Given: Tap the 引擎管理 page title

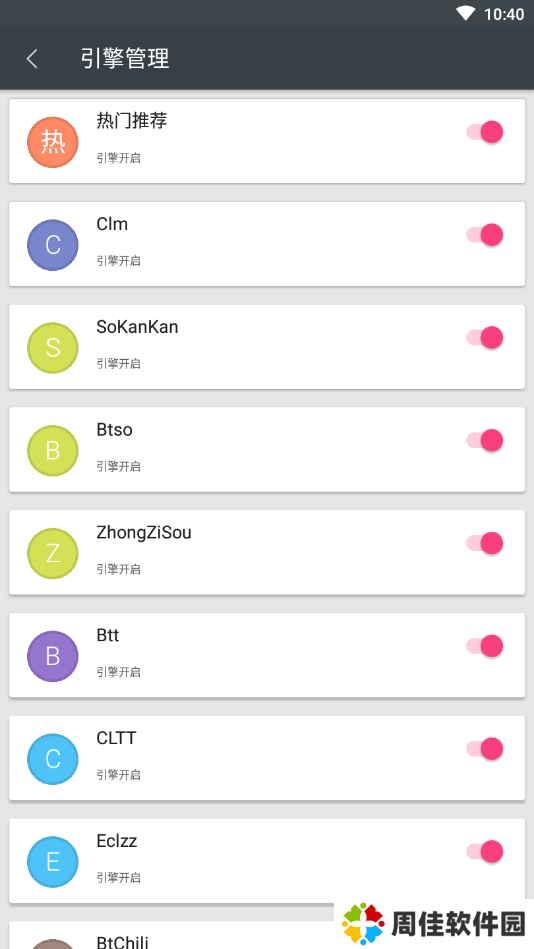Looking at the screenshot, I should pos(125,59).
